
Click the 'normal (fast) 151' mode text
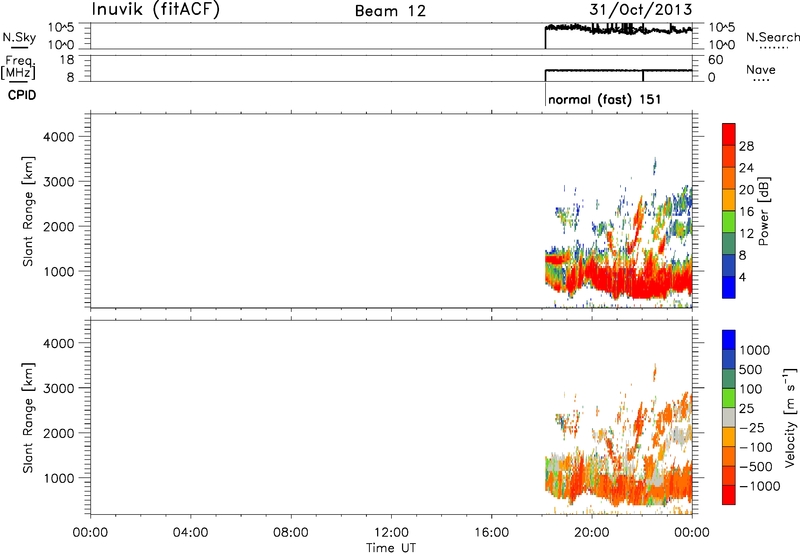[x=605, y=99]
